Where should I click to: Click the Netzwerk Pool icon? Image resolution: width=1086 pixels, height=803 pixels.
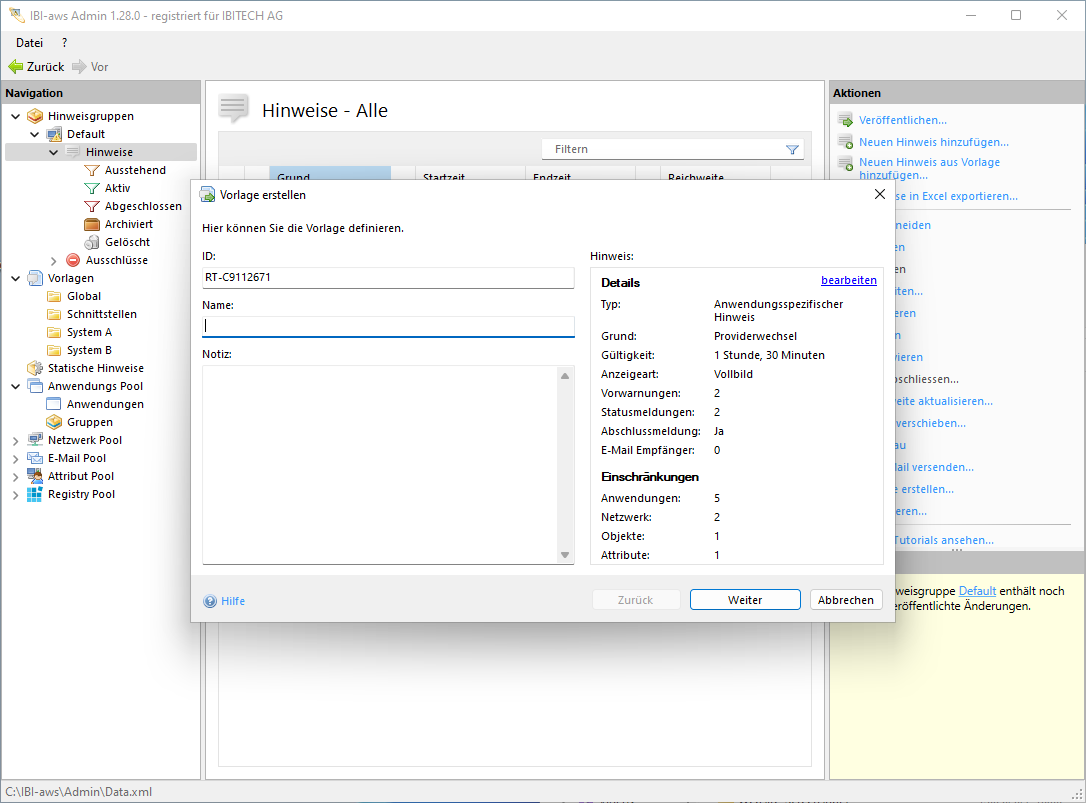coord(35,440)
